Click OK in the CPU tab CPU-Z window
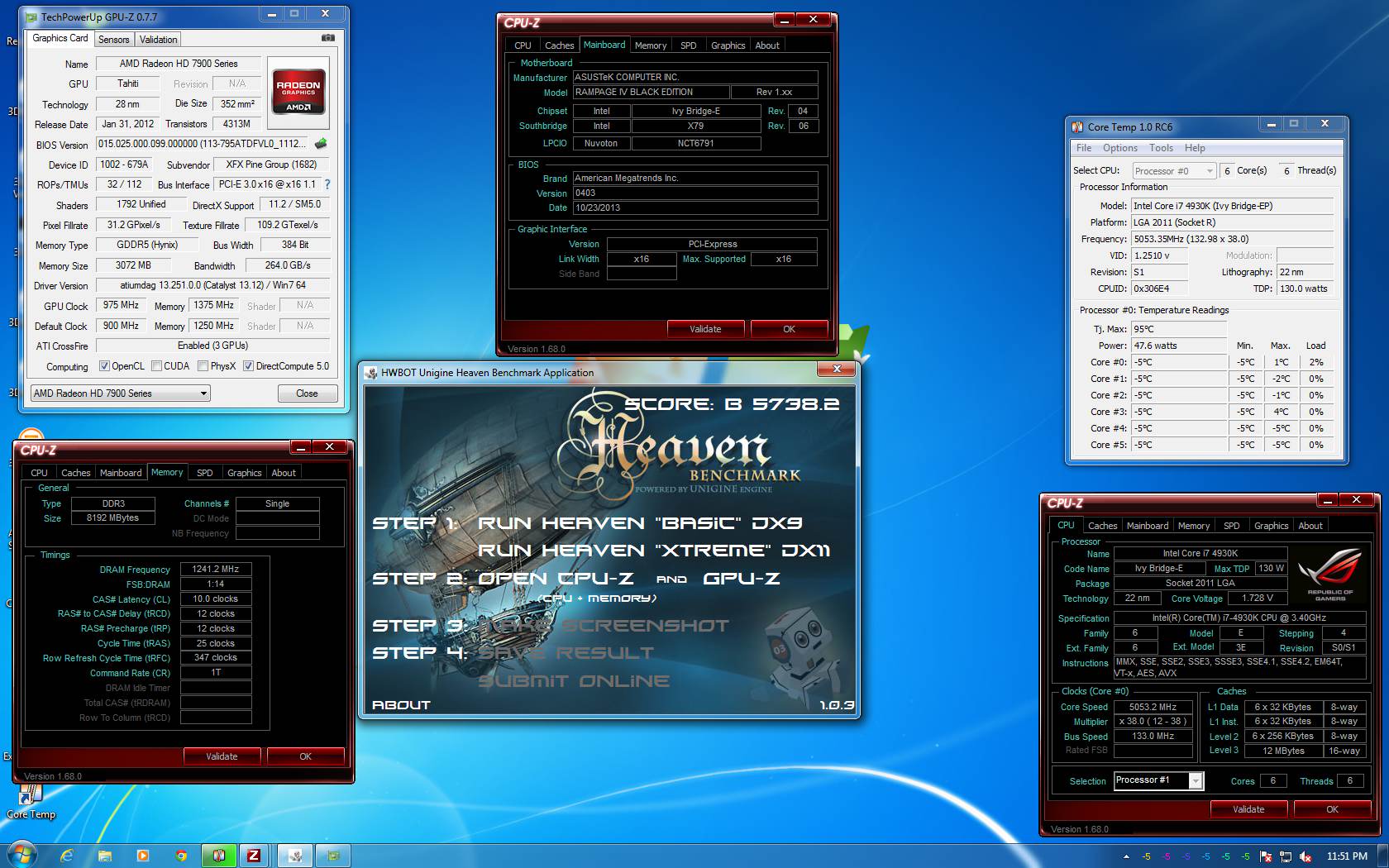Image resolution: width=1389 pixels, height=868 pixels. click(1332, 809)
